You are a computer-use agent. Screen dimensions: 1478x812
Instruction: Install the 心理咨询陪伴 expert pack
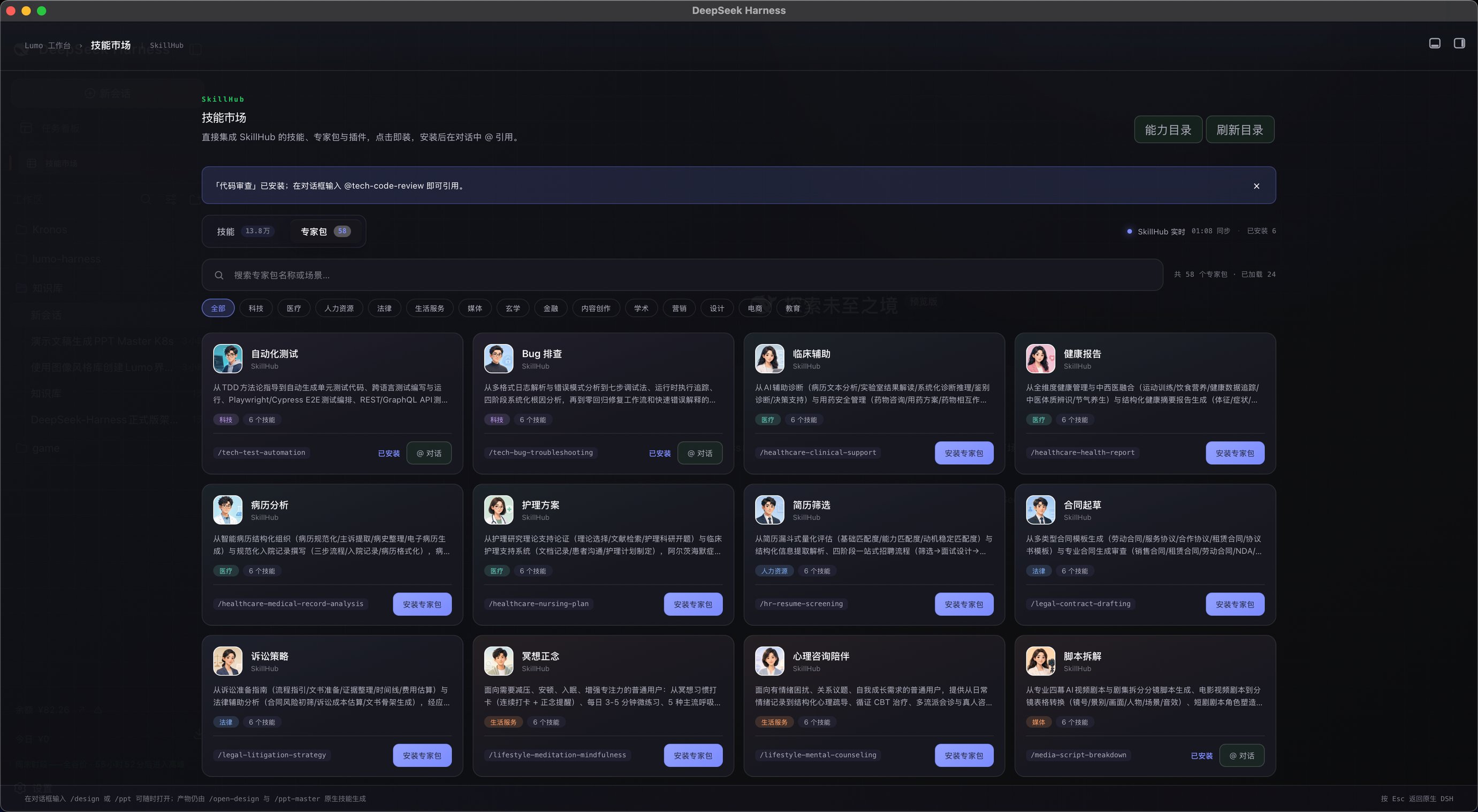pos(964,755)
